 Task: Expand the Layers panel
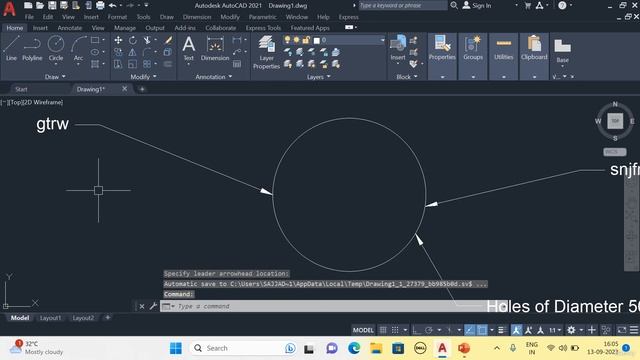pyautogui.click(x=318, y=77)
